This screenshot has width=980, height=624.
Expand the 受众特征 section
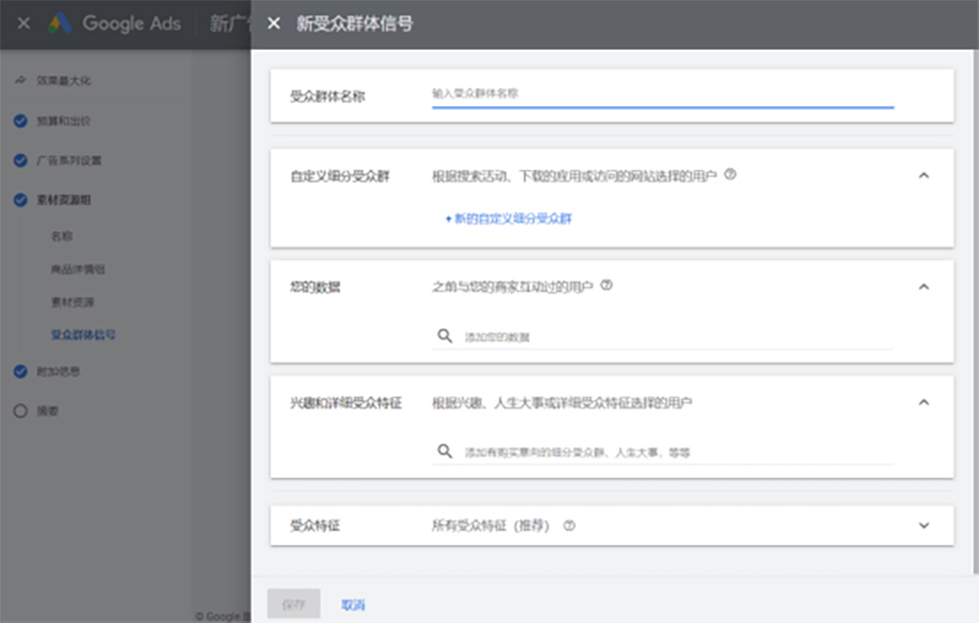point(923,525)
